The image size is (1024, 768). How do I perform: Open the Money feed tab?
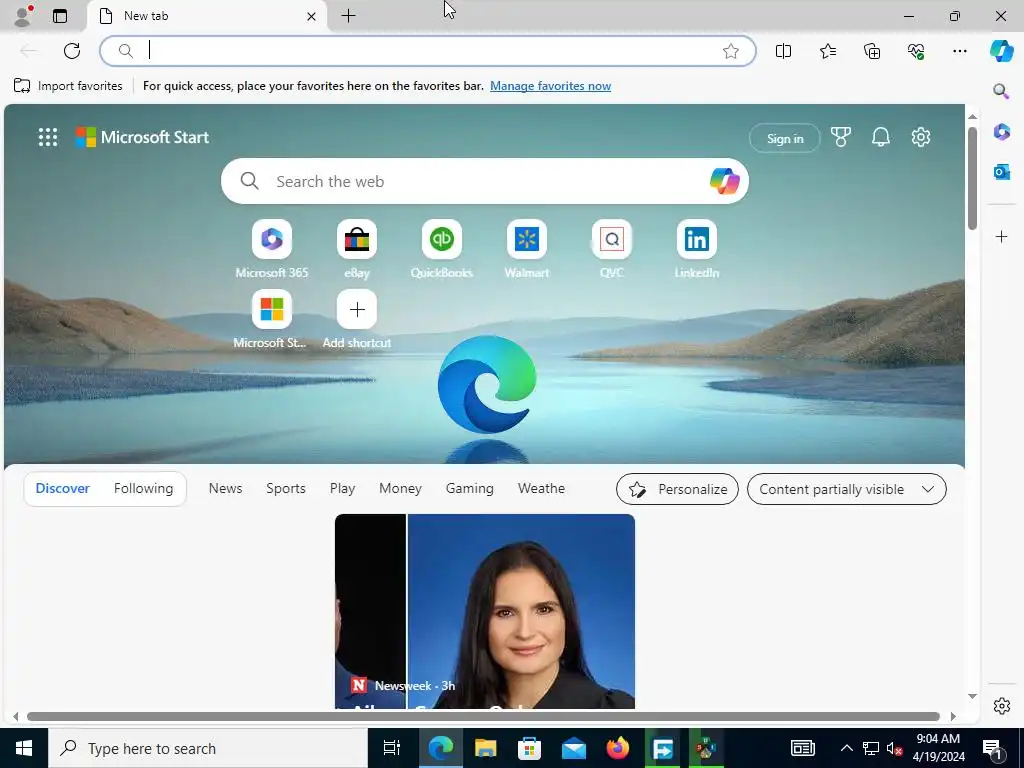pos(400,488)
